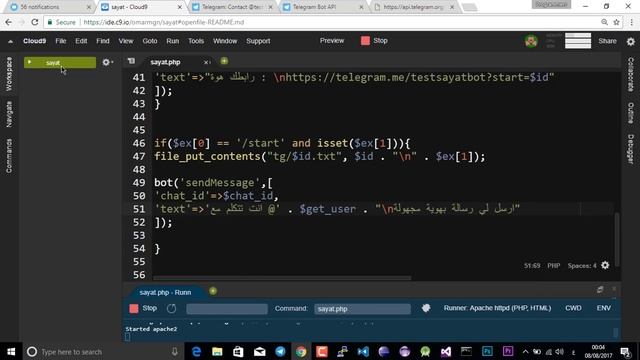Image resolution: width=640 pixels, height=360 pixels.
Task: Close the sayat.php editor tab
Action: click(206, 62)
